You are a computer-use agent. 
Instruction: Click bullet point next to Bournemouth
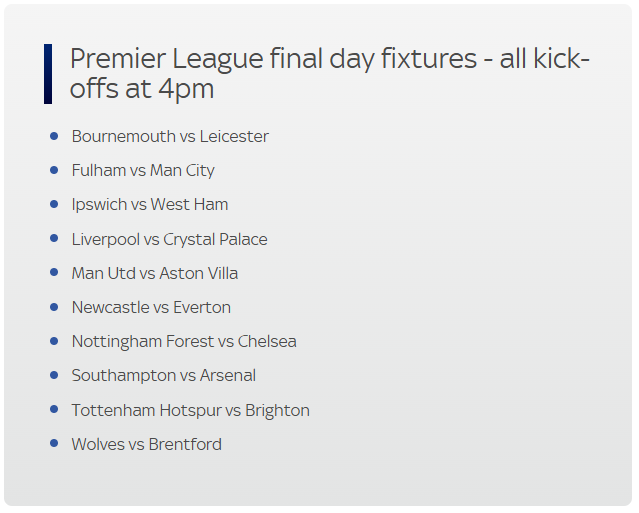(x=54, y=136)
